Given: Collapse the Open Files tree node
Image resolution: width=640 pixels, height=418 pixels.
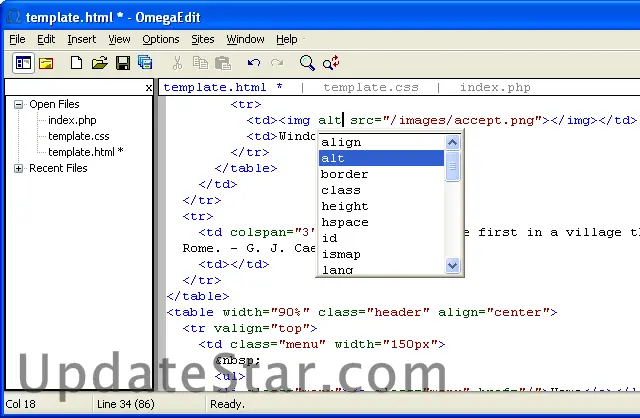Looking at the screenshot, I should [x=18, y=104].
